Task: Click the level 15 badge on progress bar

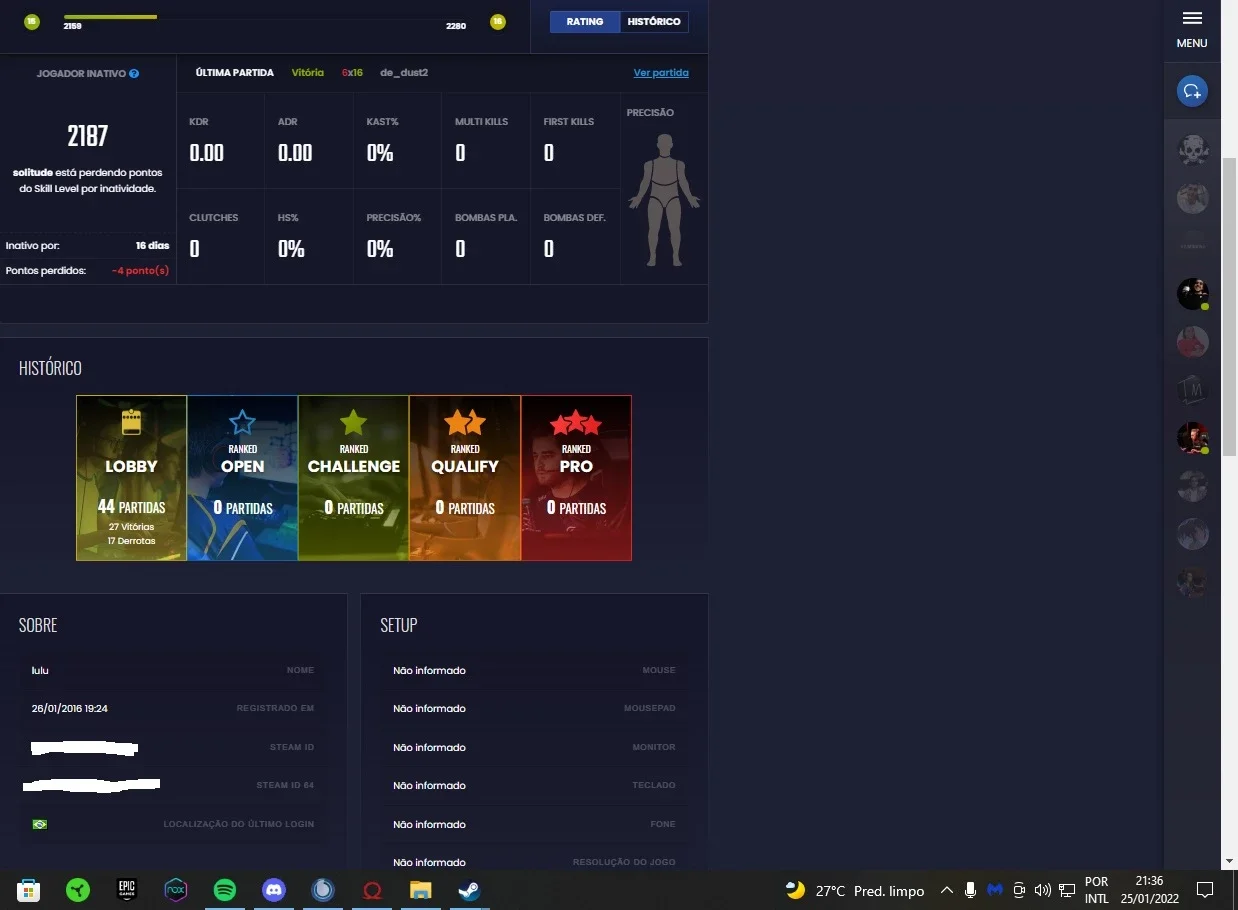Action: tap(32, 22)
